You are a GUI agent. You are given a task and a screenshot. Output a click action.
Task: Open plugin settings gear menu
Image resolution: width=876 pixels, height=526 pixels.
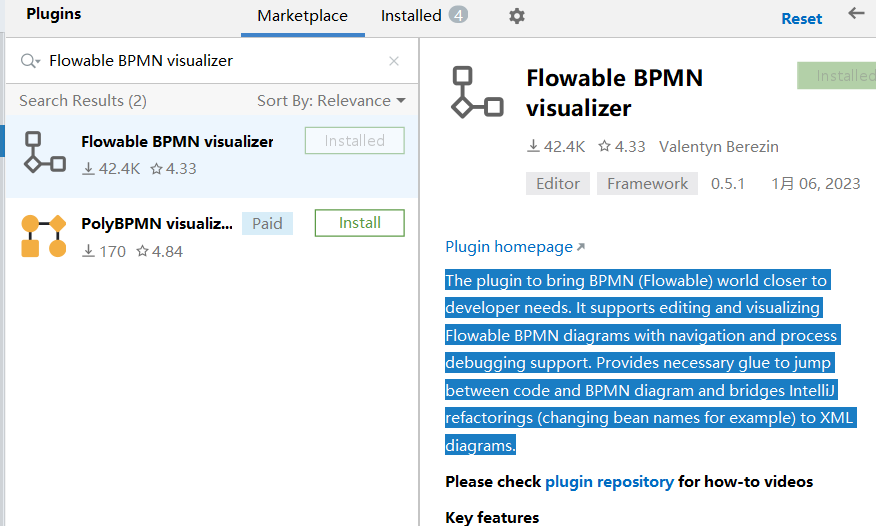coord(517,16)
